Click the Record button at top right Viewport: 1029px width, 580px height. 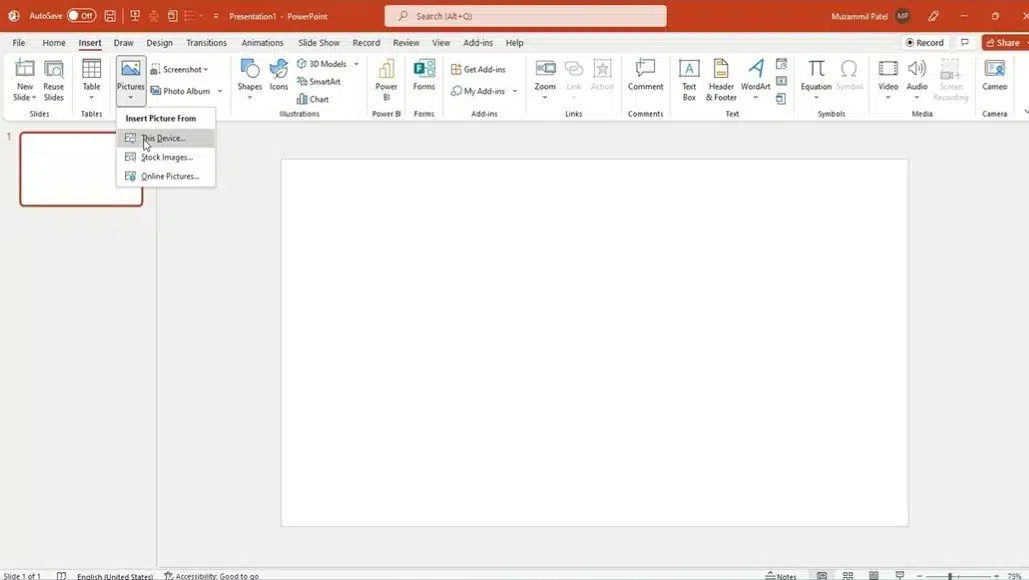click(924, 43)
